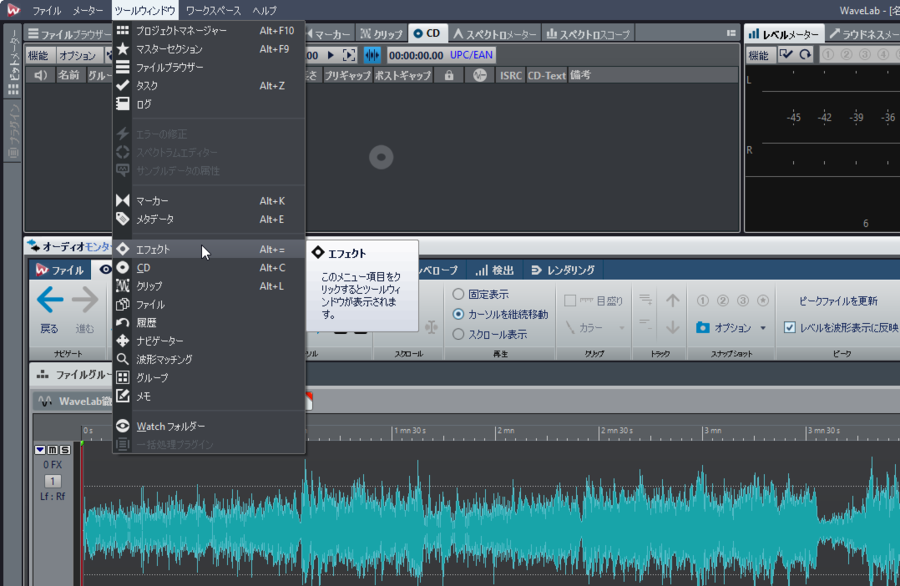Uncheck レベルを波形表示に反映 checkbox

pyautogui.click(x=790, y=327)
